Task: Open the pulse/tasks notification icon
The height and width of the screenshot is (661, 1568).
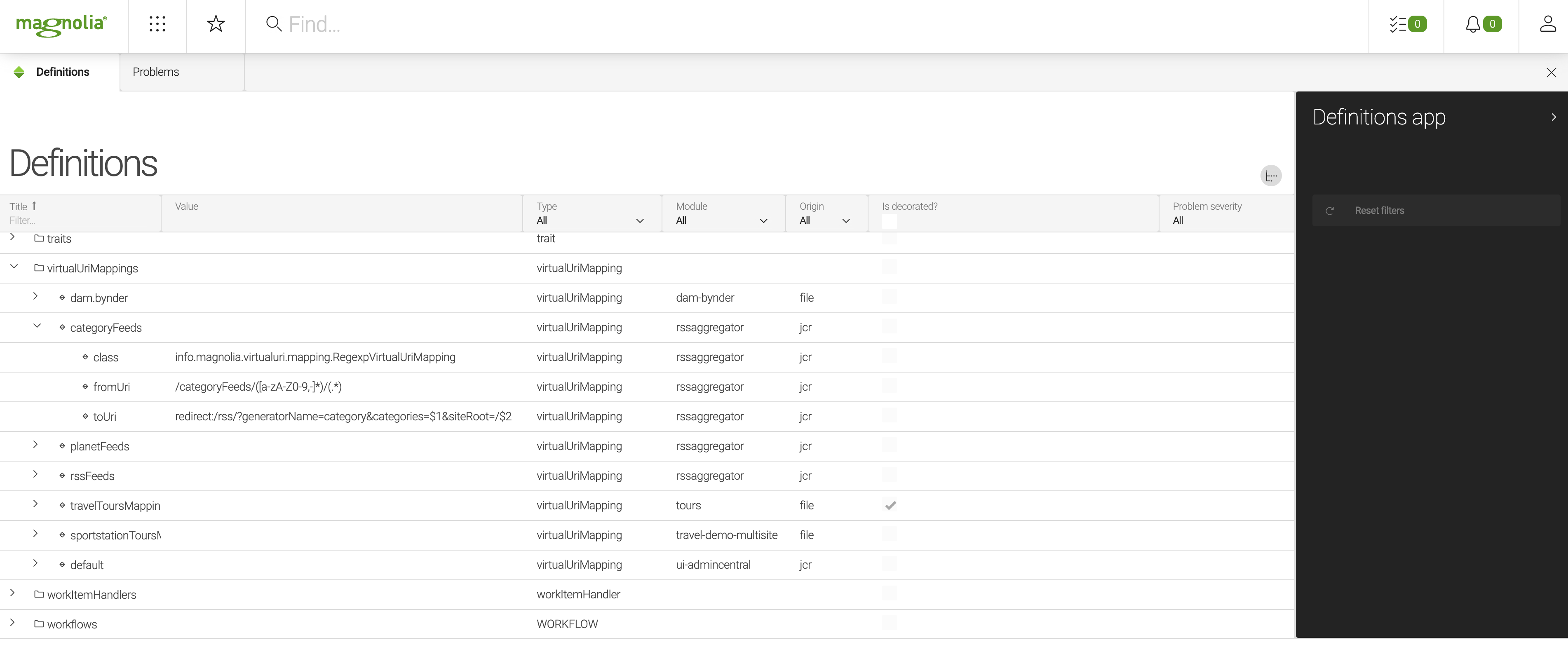Action: pos(1407,24)
